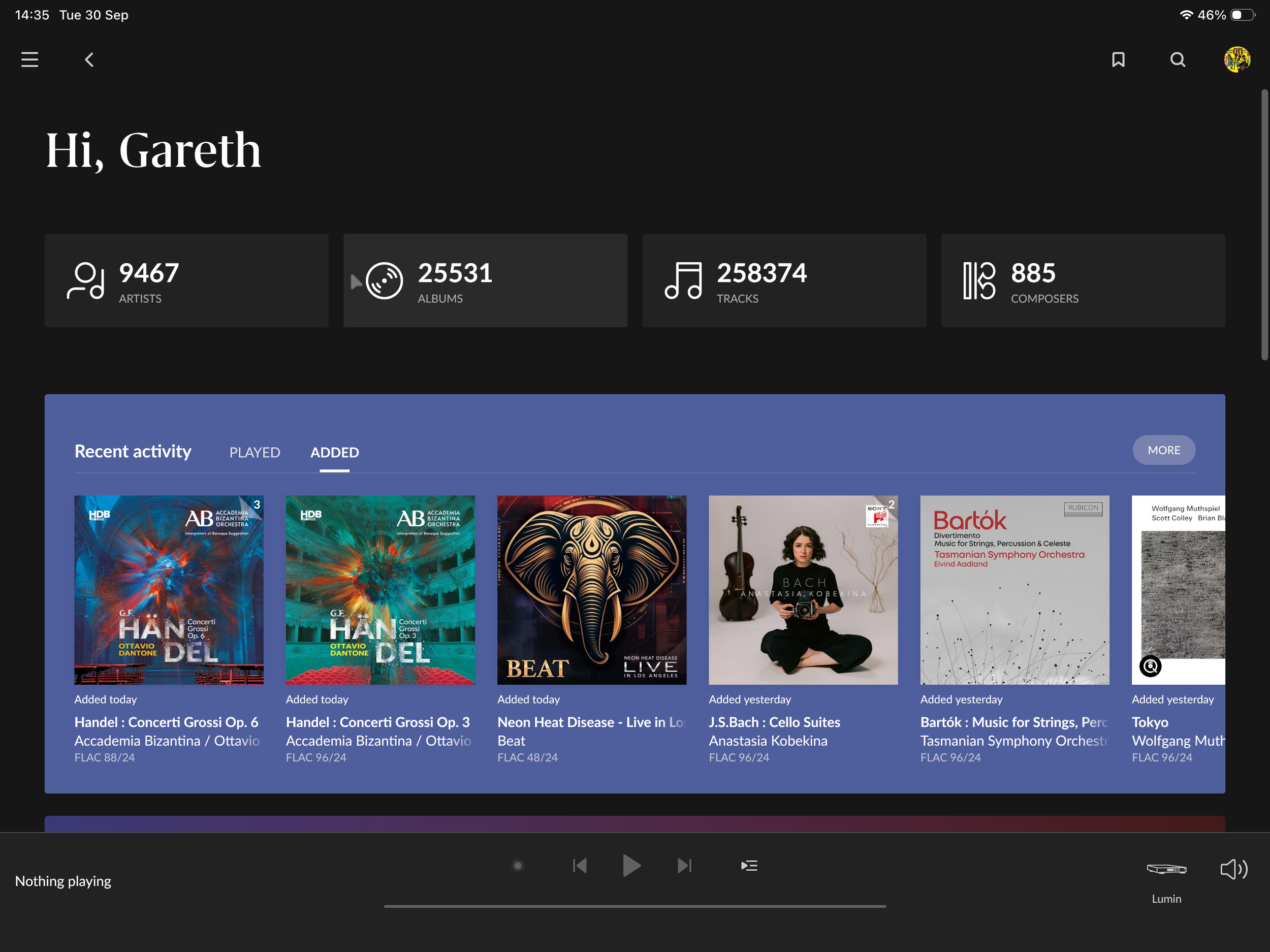Click the MORE button in Recent activity
This screenshot has width=1270, height=952.
pyautogui.click(x=1163, y=450)
